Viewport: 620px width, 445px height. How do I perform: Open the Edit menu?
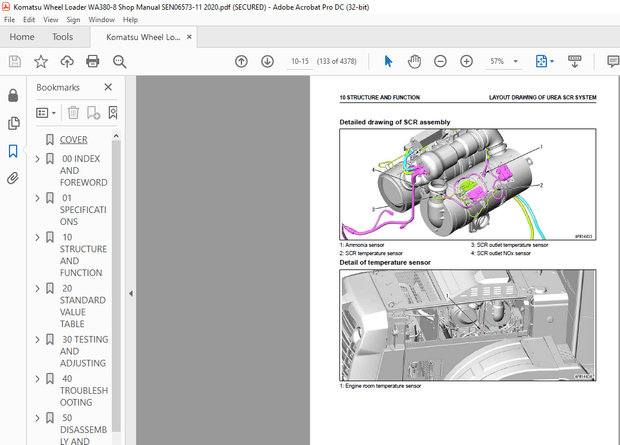click(29, 20)
